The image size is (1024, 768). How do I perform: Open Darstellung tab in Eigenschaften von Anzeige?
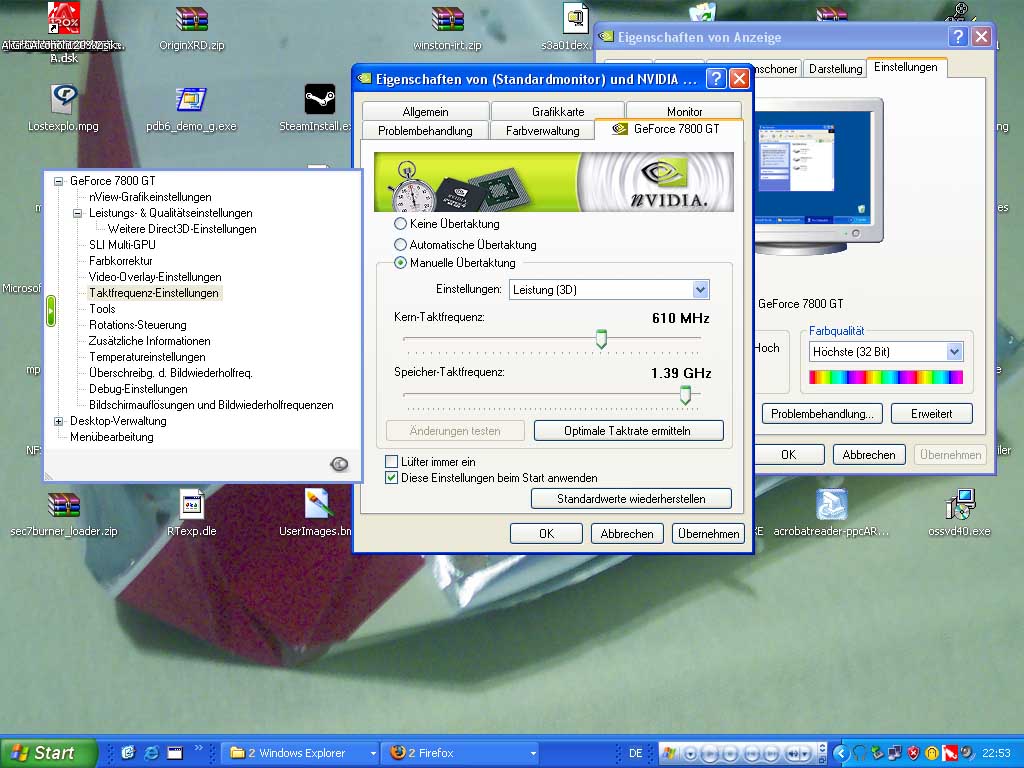coord(835,69)
